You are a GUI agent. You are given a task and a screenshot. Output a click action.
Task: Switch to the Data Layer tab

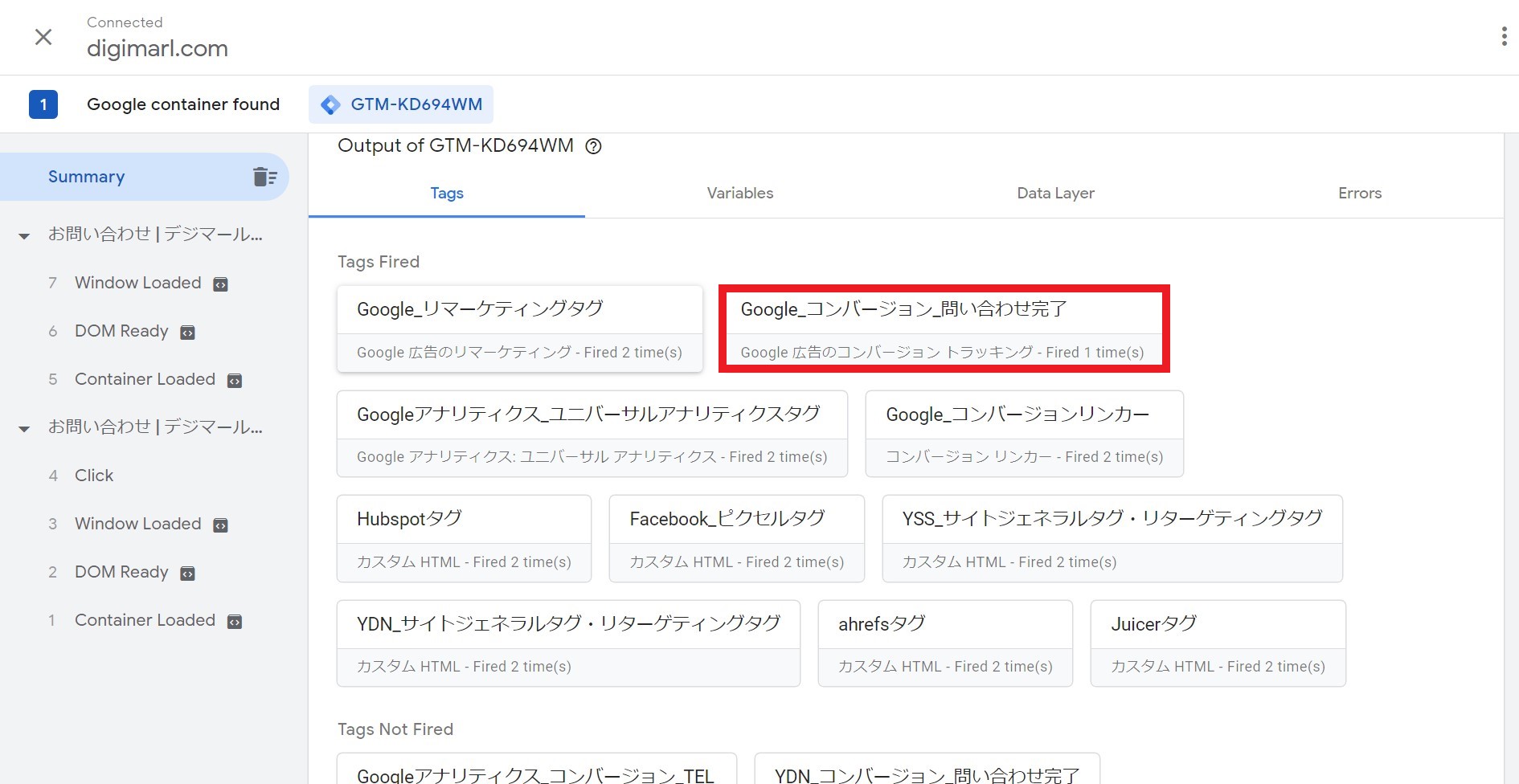(1055, 194)
